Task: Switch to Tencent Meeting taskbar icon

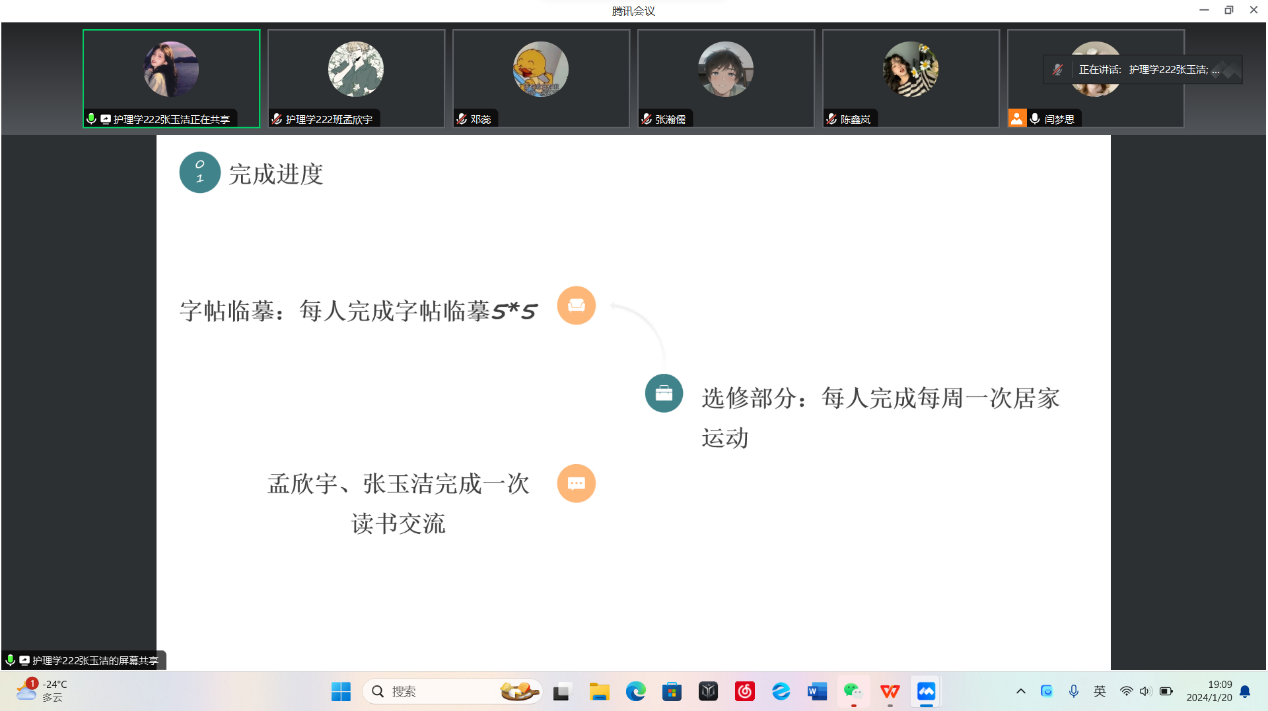Action: click(926, 691)
